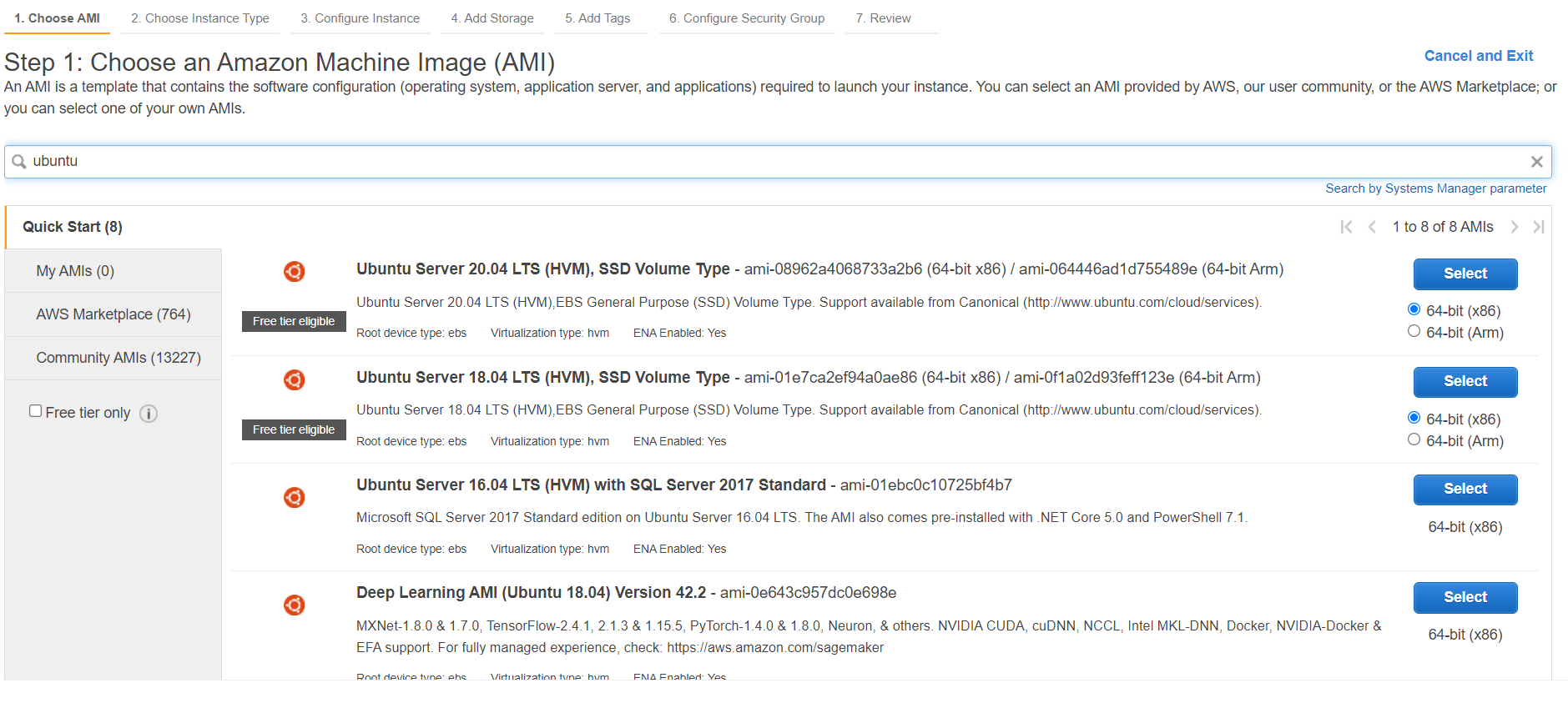Clear the ubuntu search text
Image resolution: width=1568 pixels, height=703 pixels.
1536,162
